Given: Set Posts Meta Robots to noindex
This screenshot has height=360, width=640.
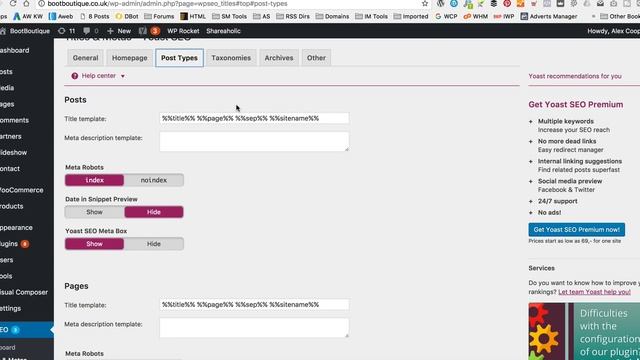Looking at the screenshot, I should tap(154, 180).
